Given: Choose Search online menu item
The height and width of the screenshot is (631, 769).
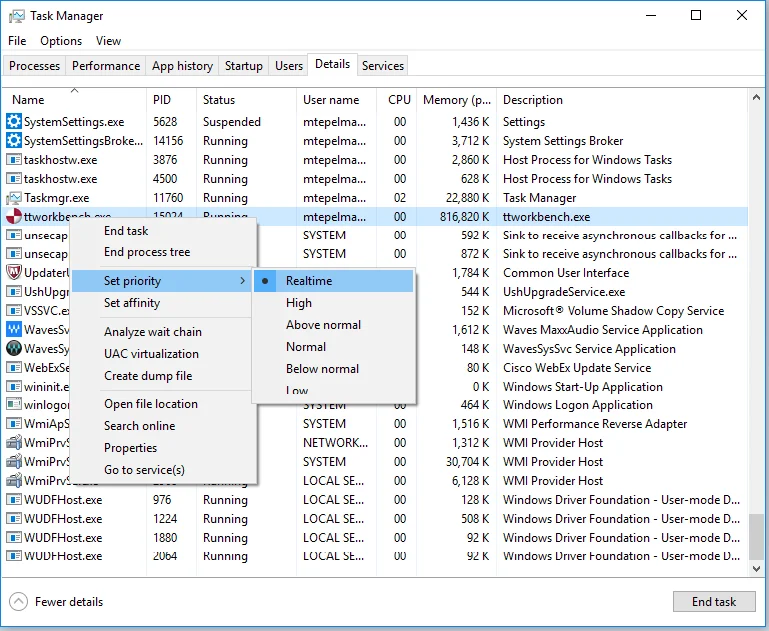Looking at the screenshot, I should pos(163,426).
